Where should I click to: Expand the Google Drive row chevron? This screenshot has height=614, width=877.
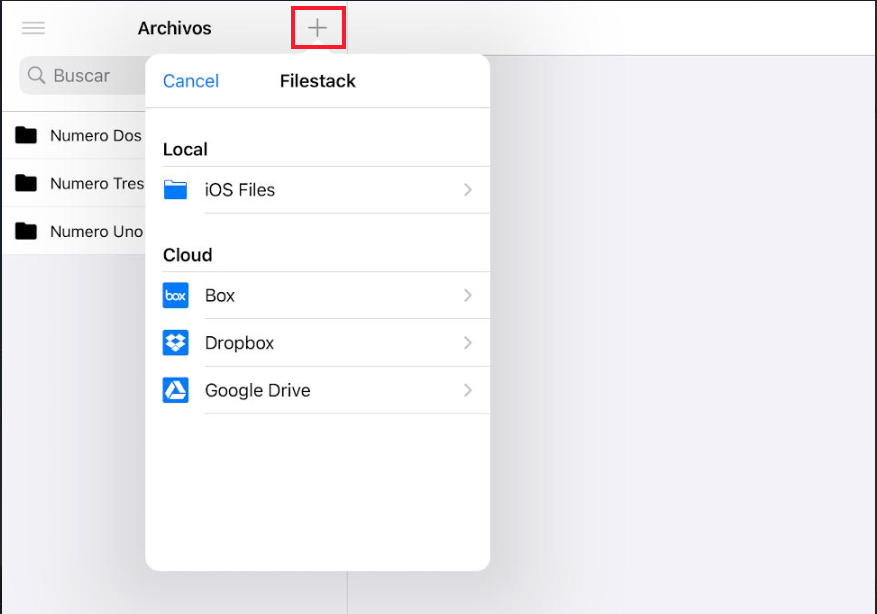[x=468, y=390]
